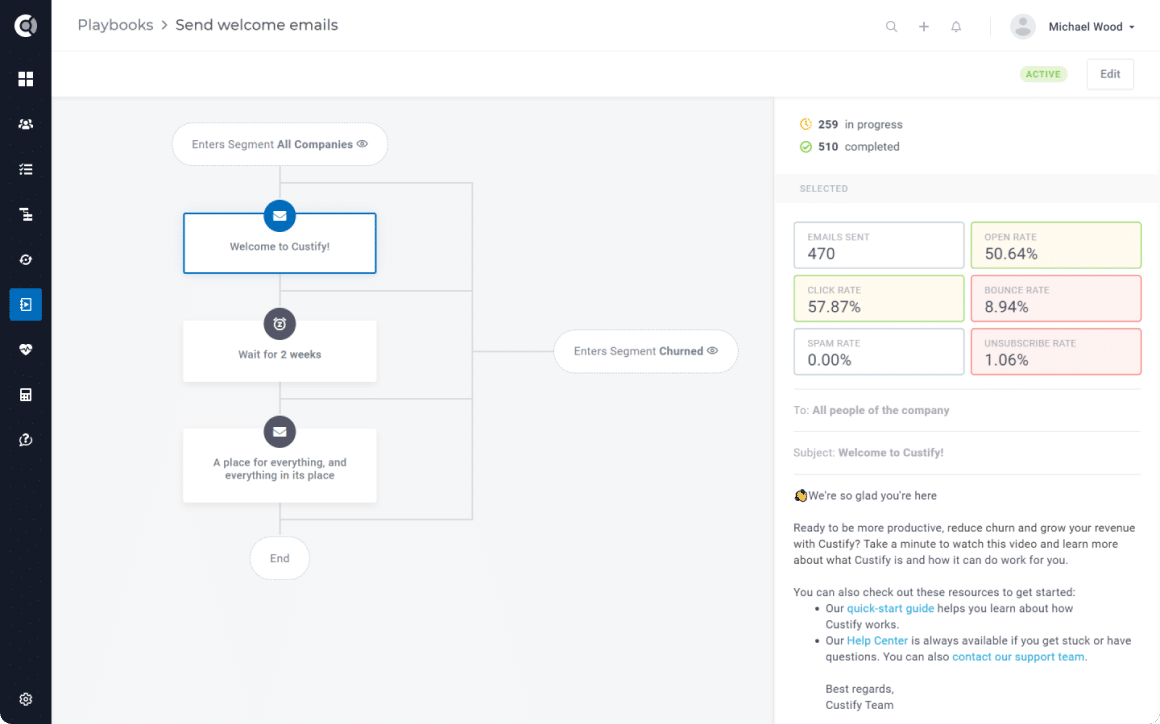
Task: Click the Enters Segment All Companies trigger
Action: coord(280,144)
